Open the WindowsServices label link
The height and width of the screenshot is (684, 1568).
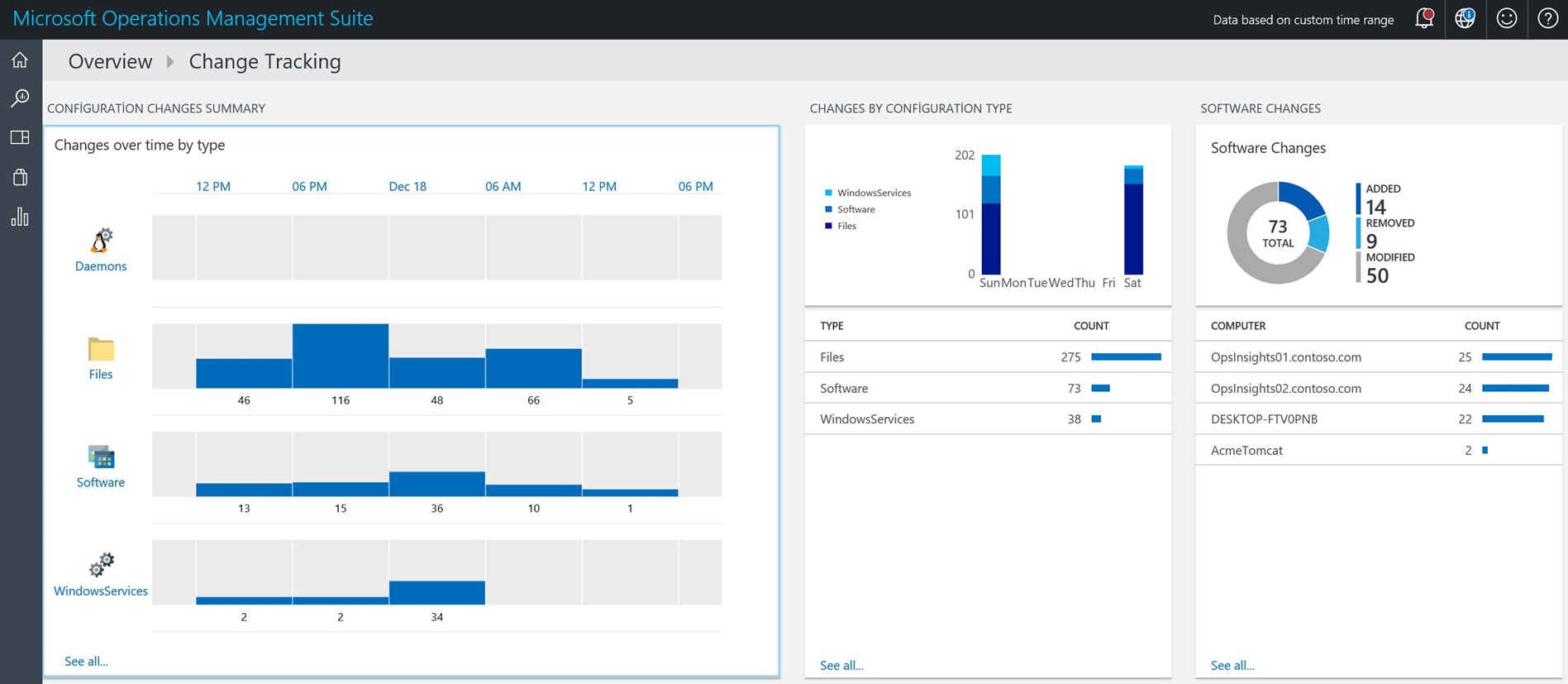101,591
